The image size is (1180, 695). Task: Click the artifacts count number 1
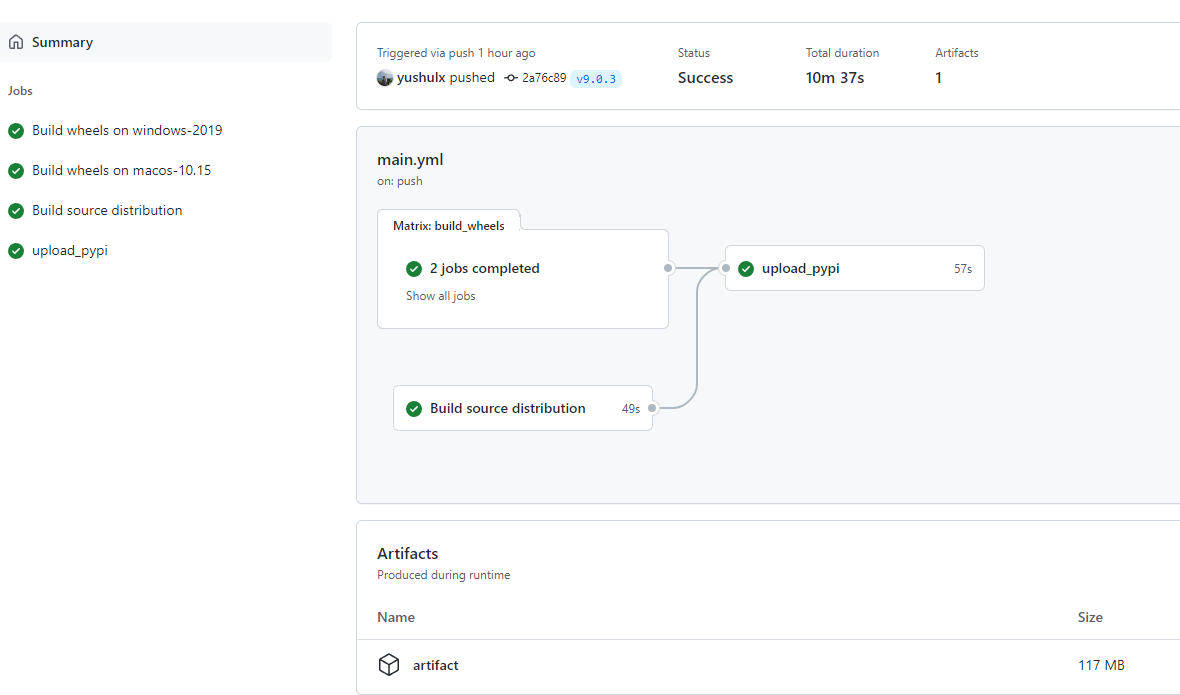coord(938,78)
